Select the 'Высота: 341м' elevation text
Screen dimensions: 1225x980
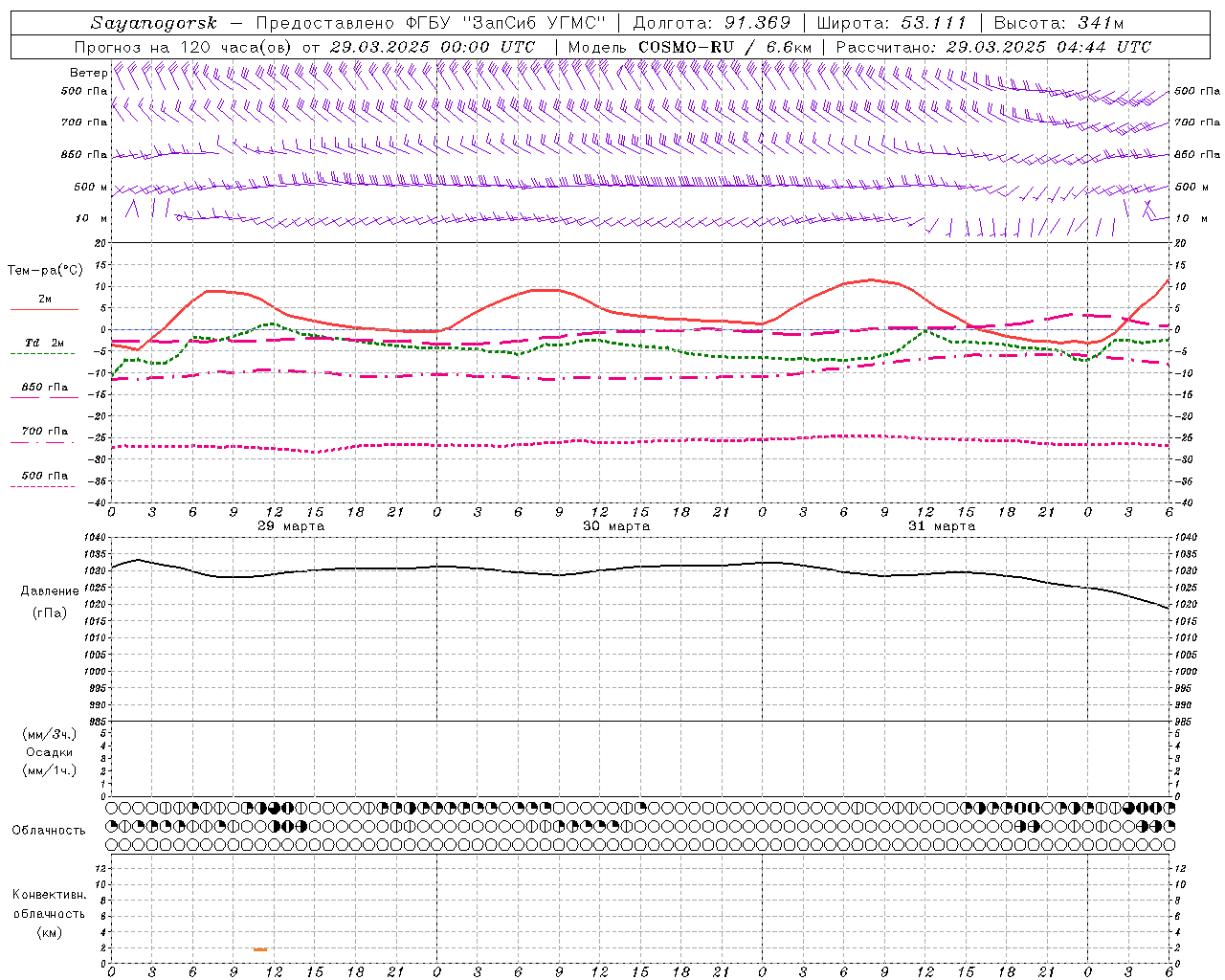click(x=1058, y=23)
